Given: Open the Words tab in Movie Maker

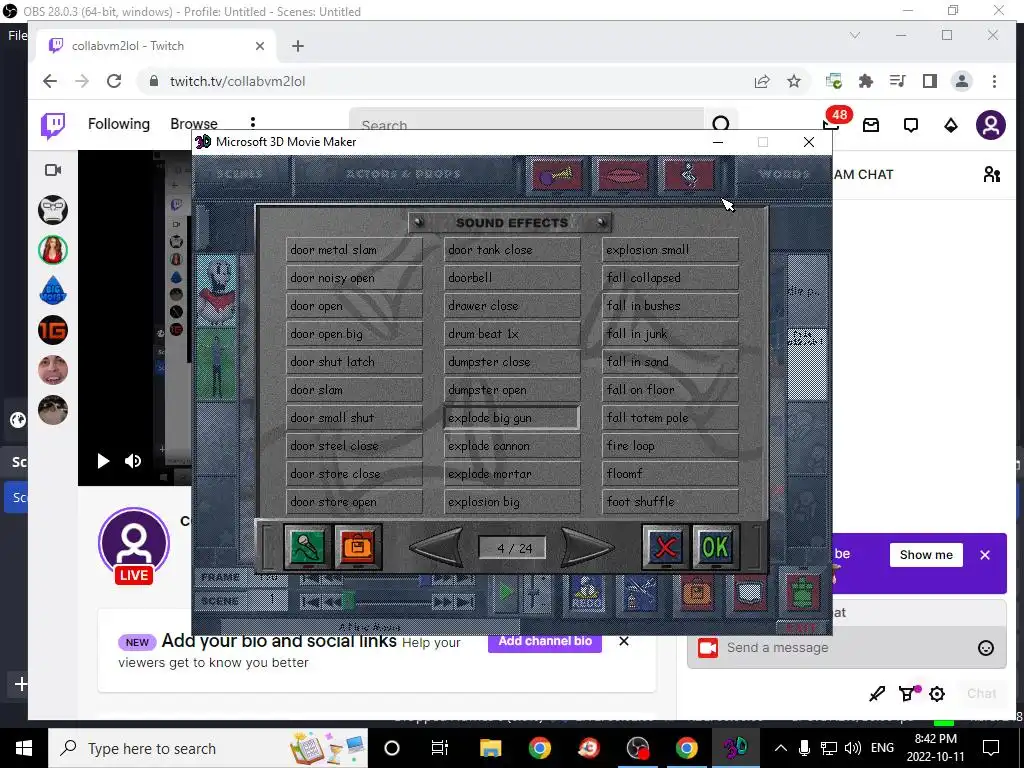Looking at the screenshot, I should [783, 174].
